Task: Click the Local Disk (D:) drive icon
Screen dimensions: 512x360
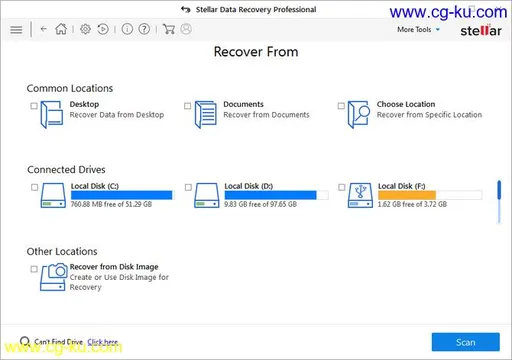Action: coord(207,195)
